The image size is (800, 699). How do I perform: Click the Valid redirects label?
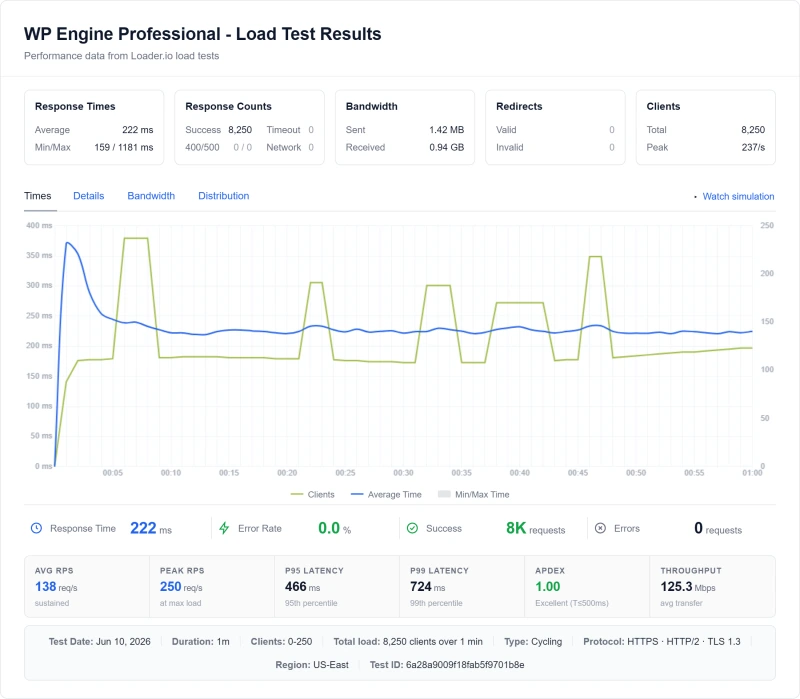point(506,130)
